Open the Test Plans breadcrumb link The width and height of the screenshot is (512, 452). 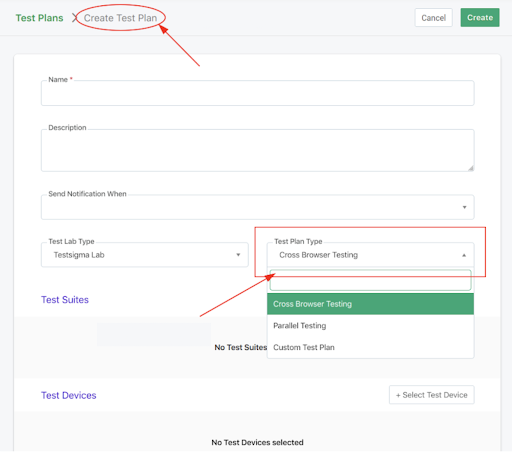[39, 18]
